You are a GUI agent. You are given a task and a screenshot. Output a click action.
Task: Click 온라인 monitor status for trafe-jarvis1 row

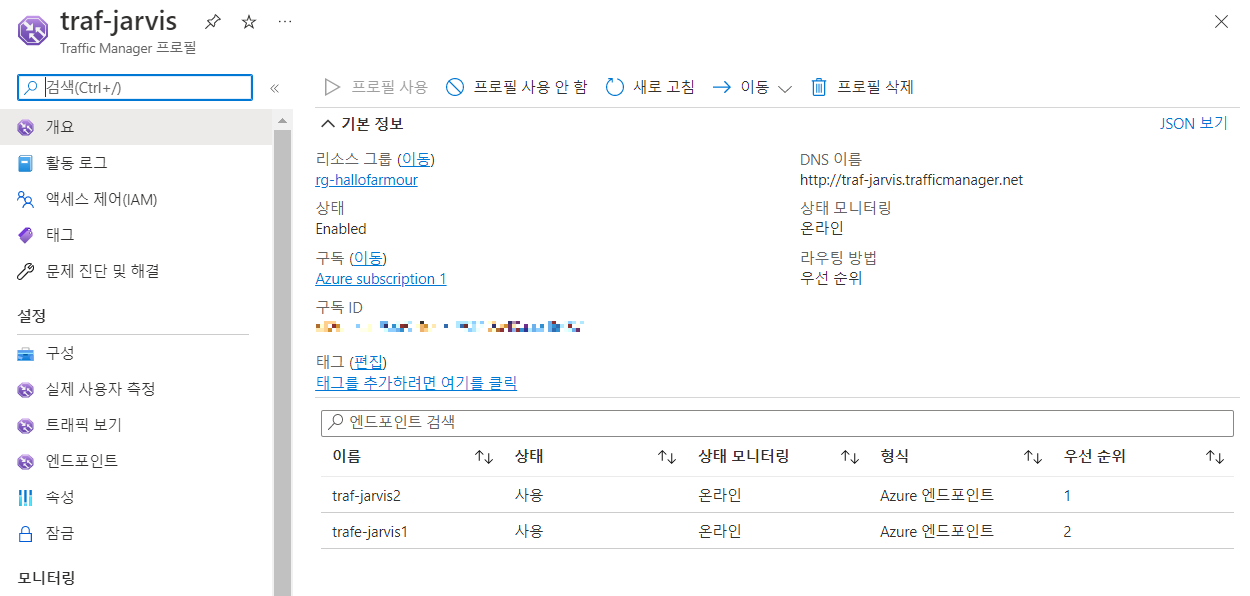click(720, 532)
